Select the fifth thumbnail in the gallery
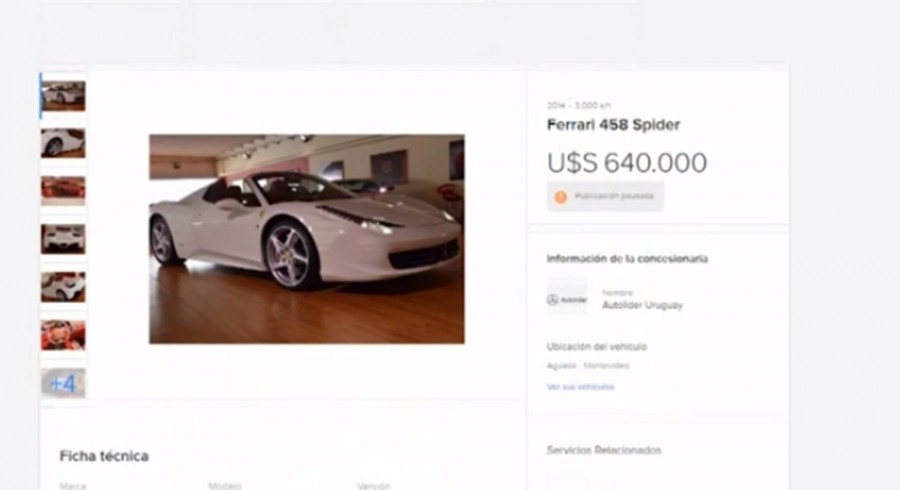 click(x=63, y=286)
